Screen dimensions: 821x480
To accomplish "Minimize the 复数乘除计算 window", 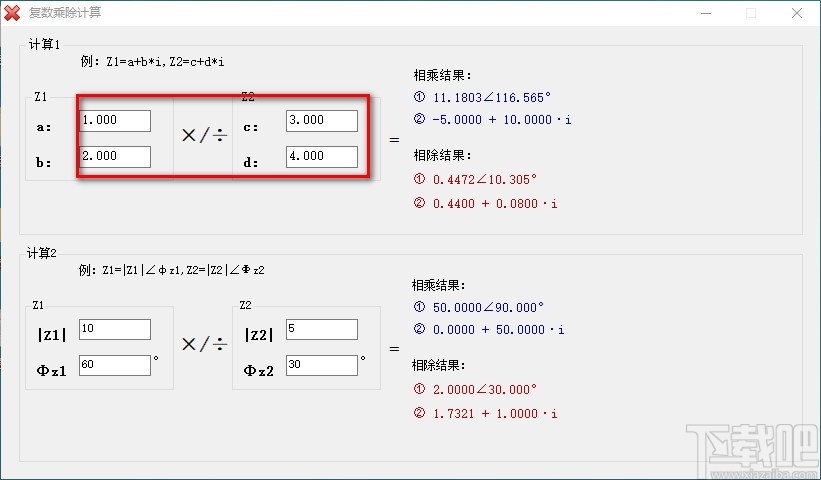I will coord(706,13).
